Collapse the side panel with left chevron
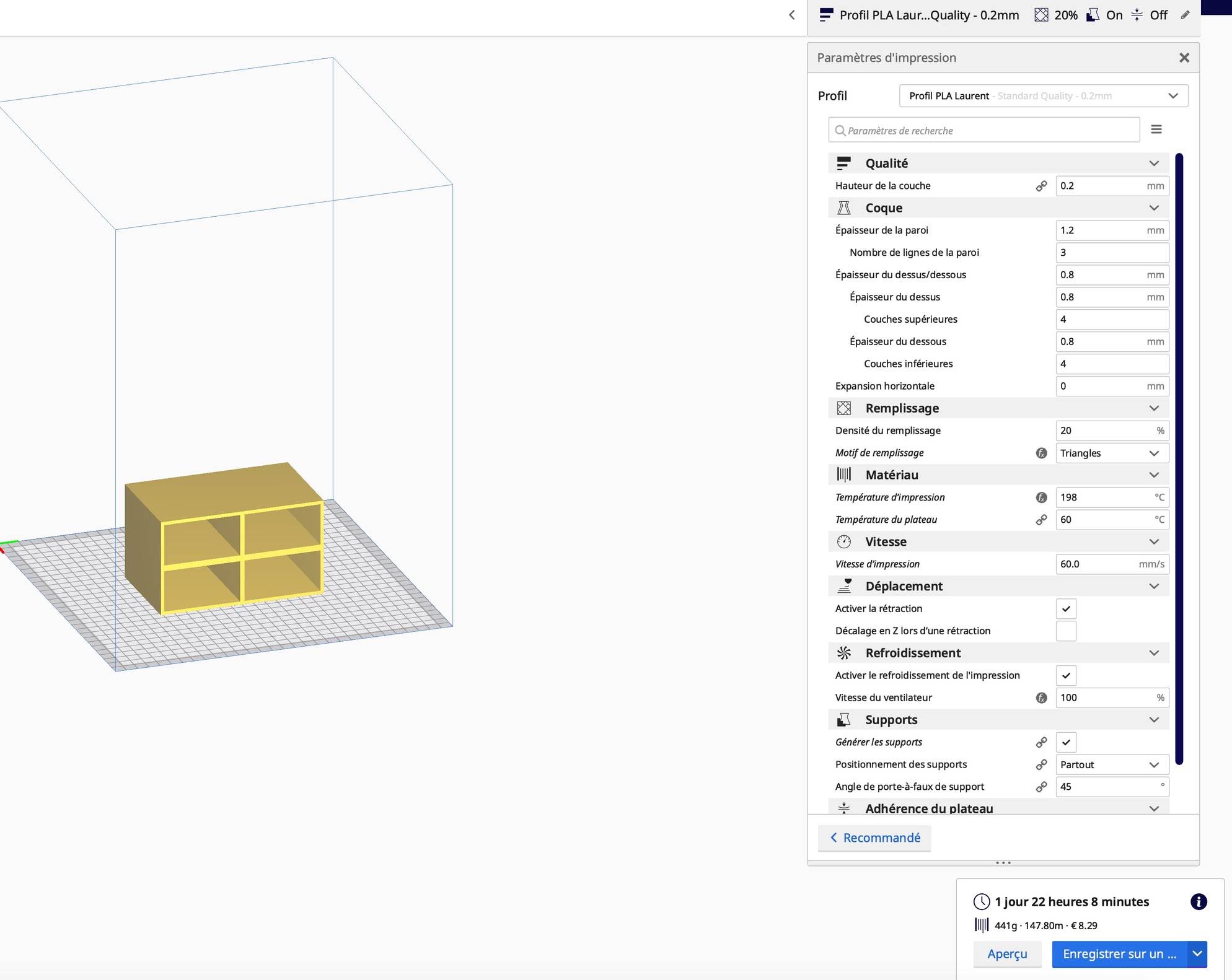The height and width of the screenshot is (980, 1232). coord(791,15)
